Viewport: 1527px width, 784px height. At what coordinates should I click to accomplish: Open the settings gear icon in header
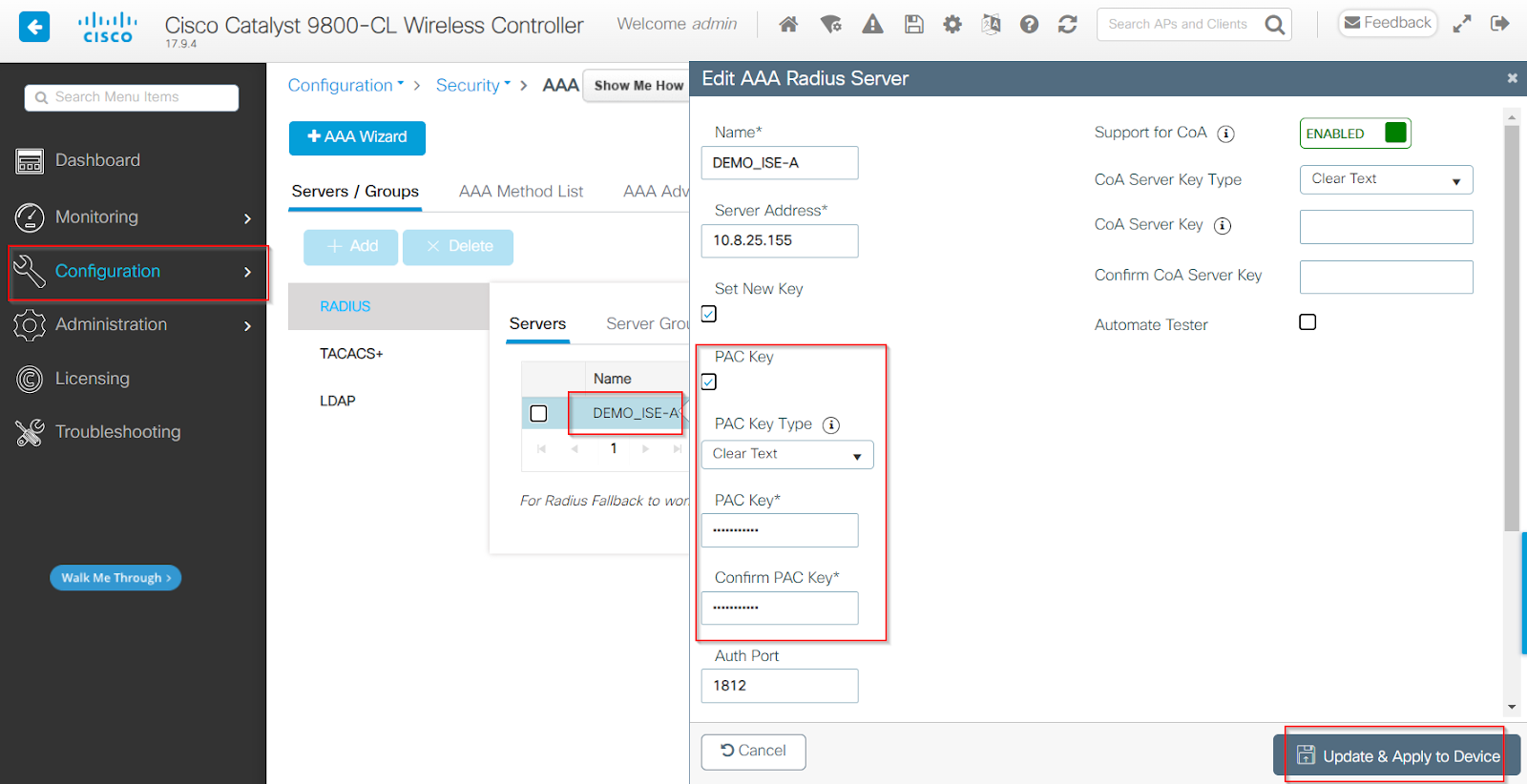click(x=952, y=25)
